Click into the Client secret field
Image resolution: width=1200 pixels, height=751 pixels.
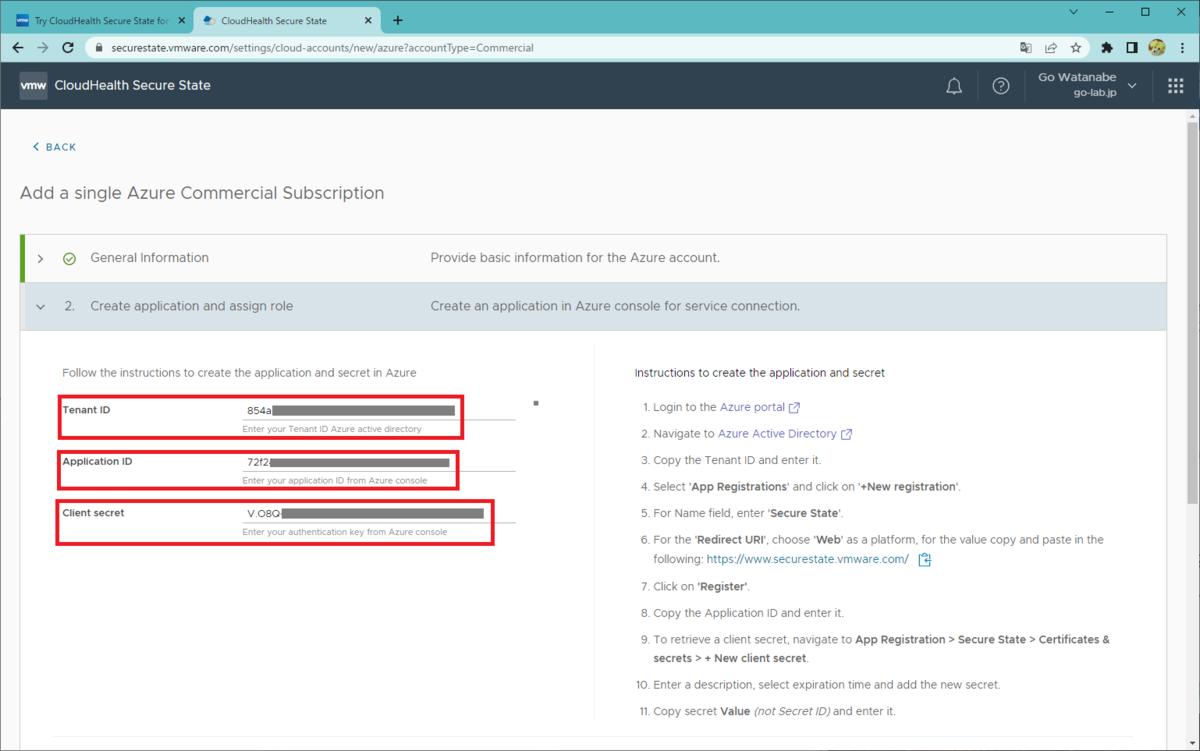click(378, 513)
